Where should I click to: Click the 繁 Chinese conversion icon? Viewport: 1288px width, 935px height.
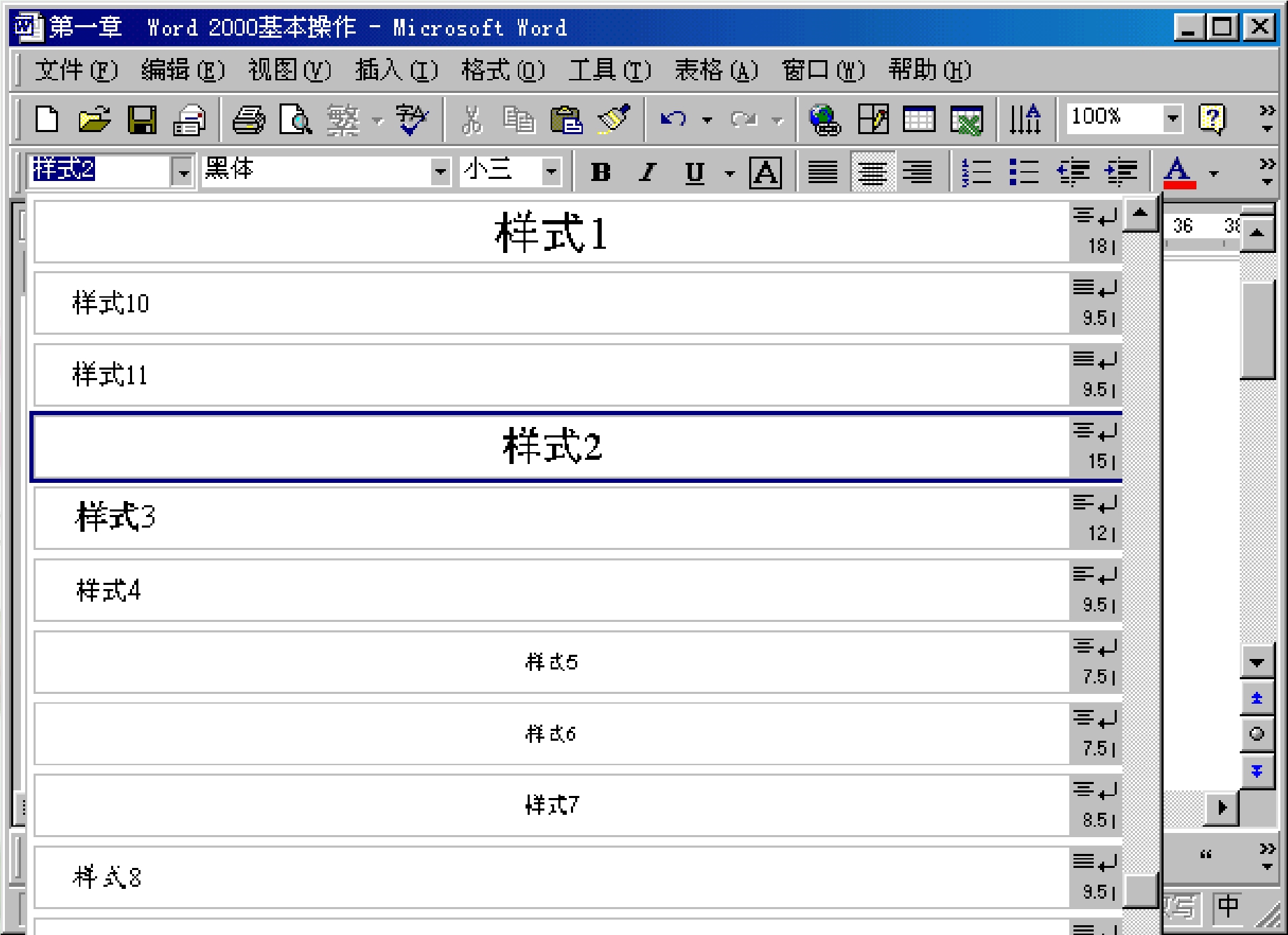point(343,119)
